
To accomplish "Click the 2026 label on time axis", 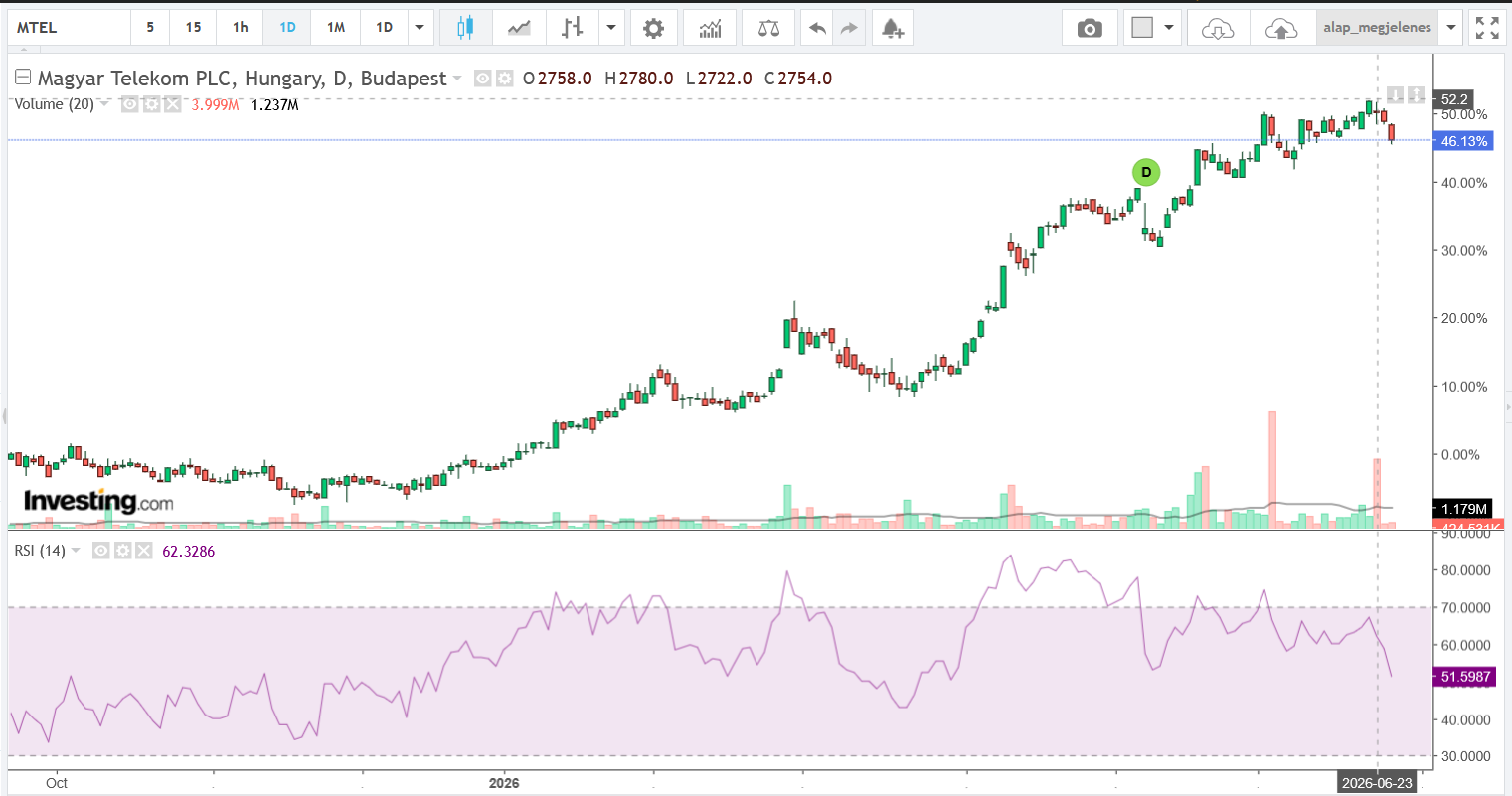I will click(x=504, y=783).
